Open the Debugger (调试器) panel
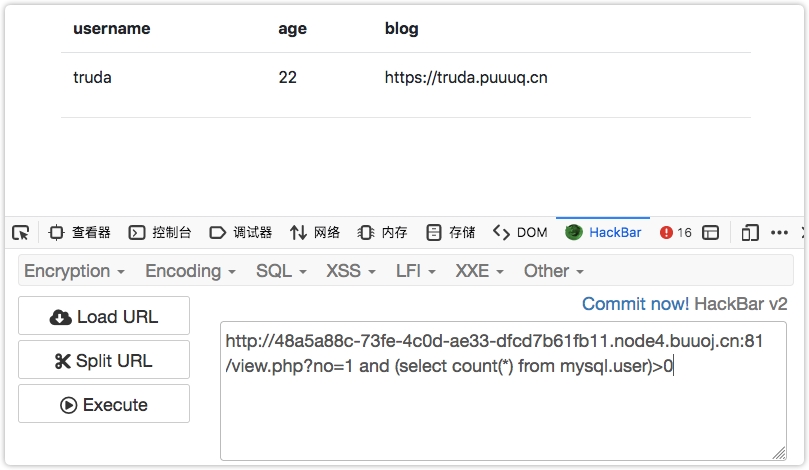809x470 pixels. (241, 232)
